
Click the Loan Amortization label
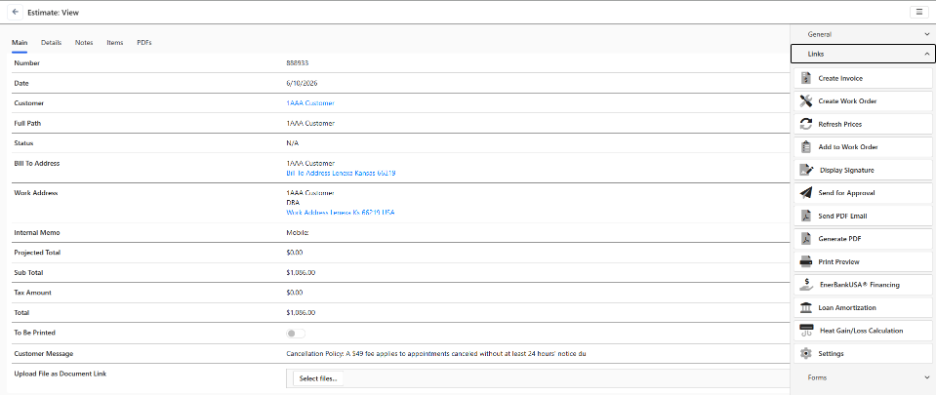click(x=847, y=308)
